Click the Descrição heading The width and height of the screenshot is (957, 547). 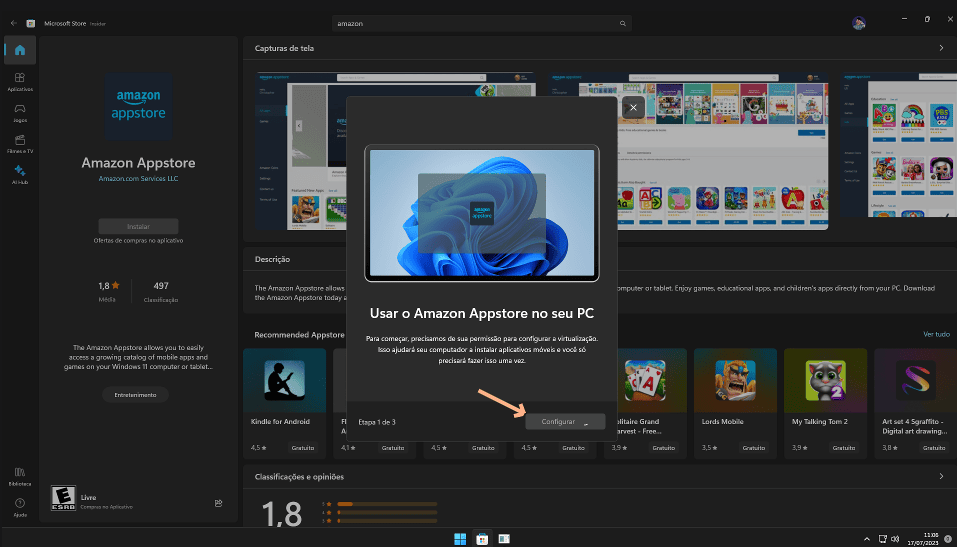click(272, 259)
